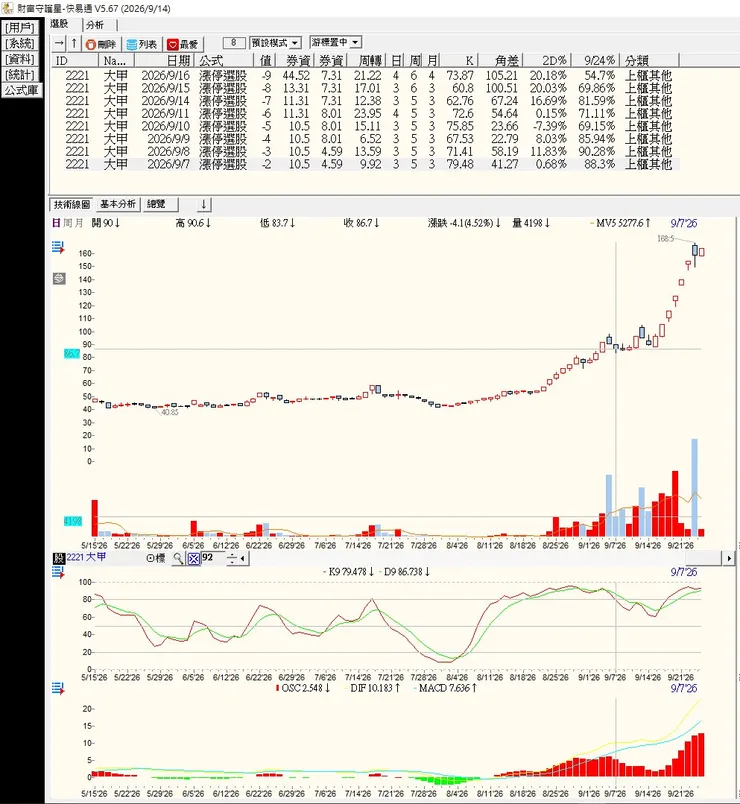The width and height of the screenshot is (740, 804).
Task: Click the blue crosshair icon beside 92
Action: click(193, 558)
